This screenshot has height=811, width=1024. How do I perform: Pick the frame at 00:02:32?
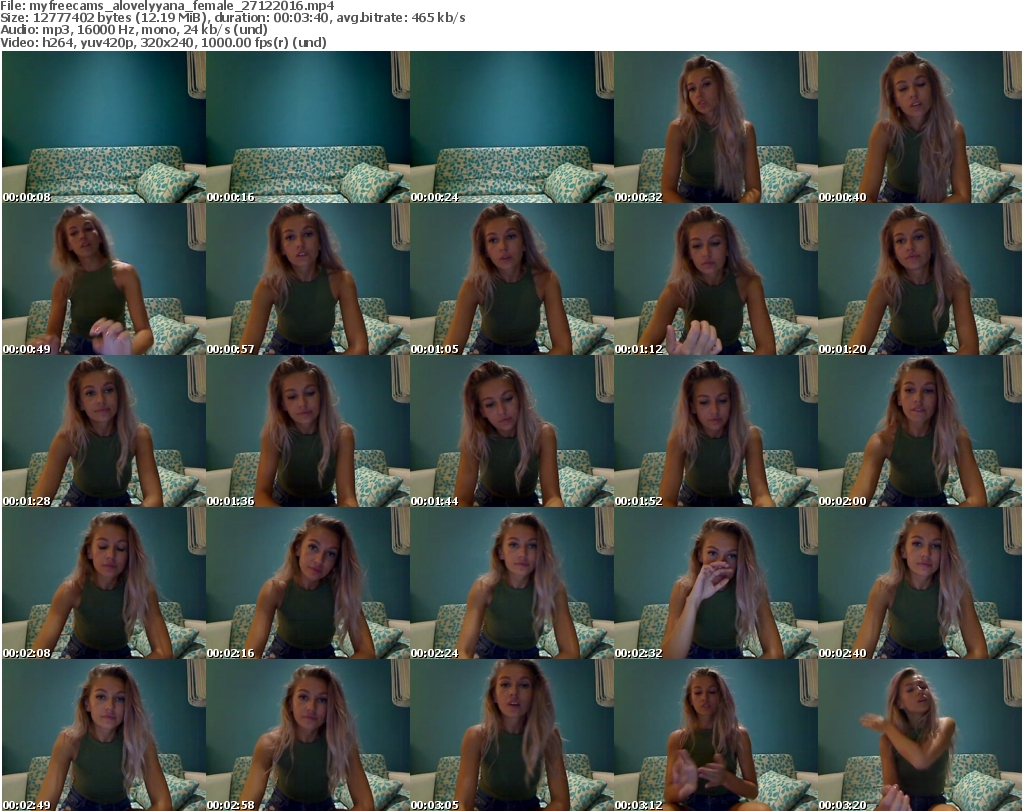tap(716, 583)
